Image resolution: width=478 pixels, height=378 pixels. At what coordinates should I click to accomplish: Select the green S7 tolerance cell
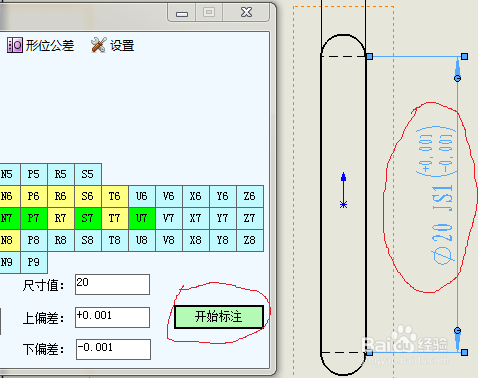(88, 218)
